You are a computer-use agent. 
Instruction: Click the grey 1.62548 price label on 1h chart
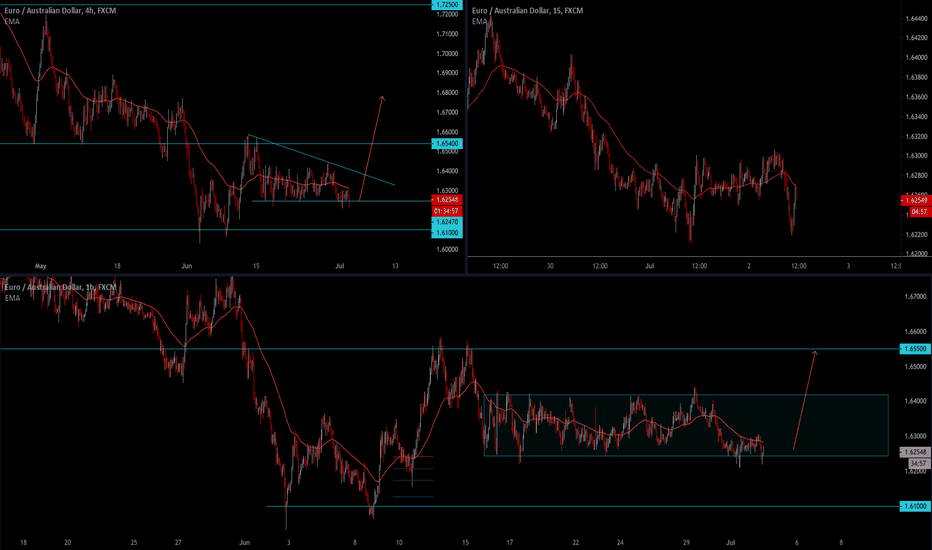[x=916, y=452]
